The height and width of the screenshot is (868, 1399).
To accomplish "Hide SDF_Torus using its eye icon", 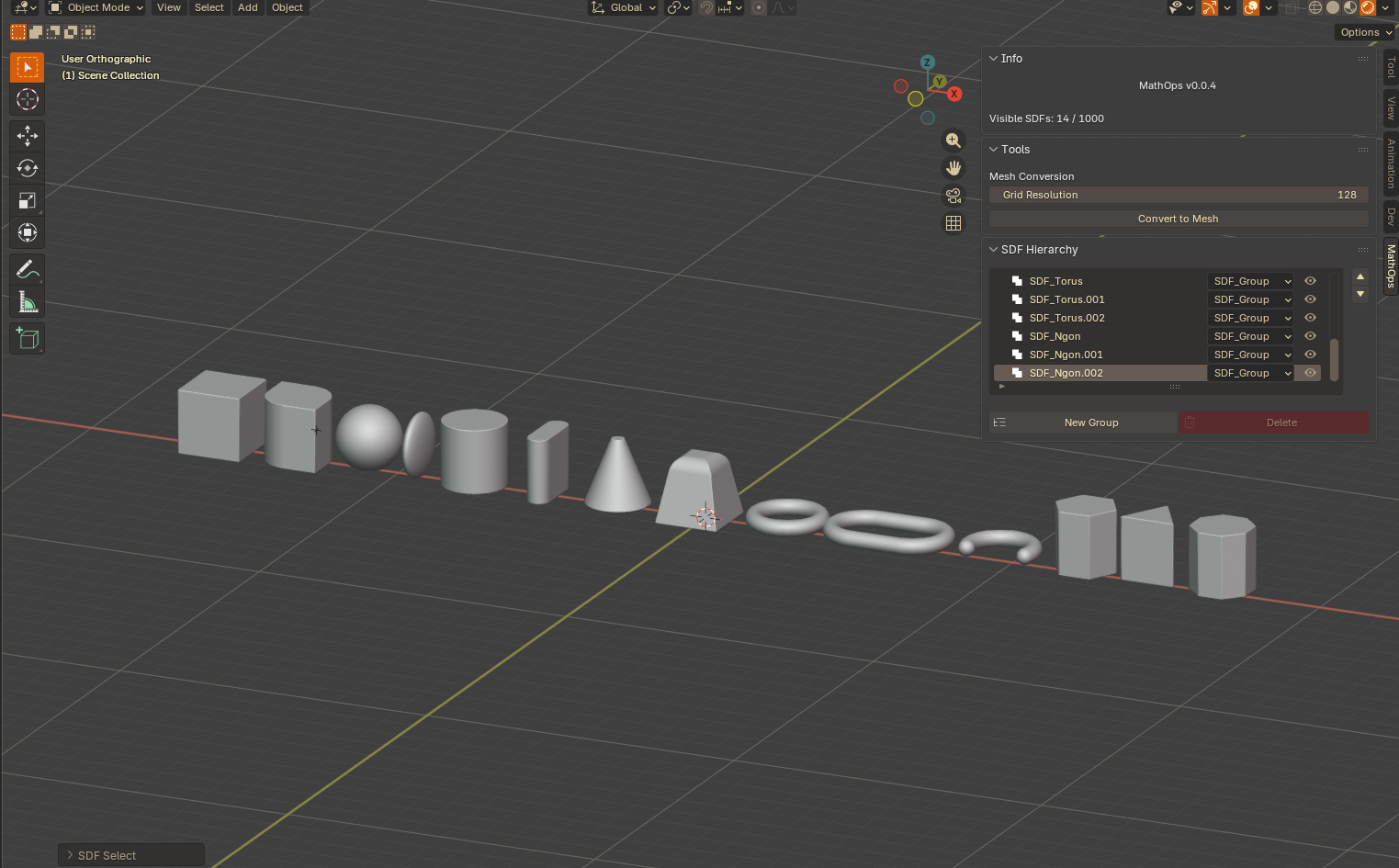I will (1311, 281).
